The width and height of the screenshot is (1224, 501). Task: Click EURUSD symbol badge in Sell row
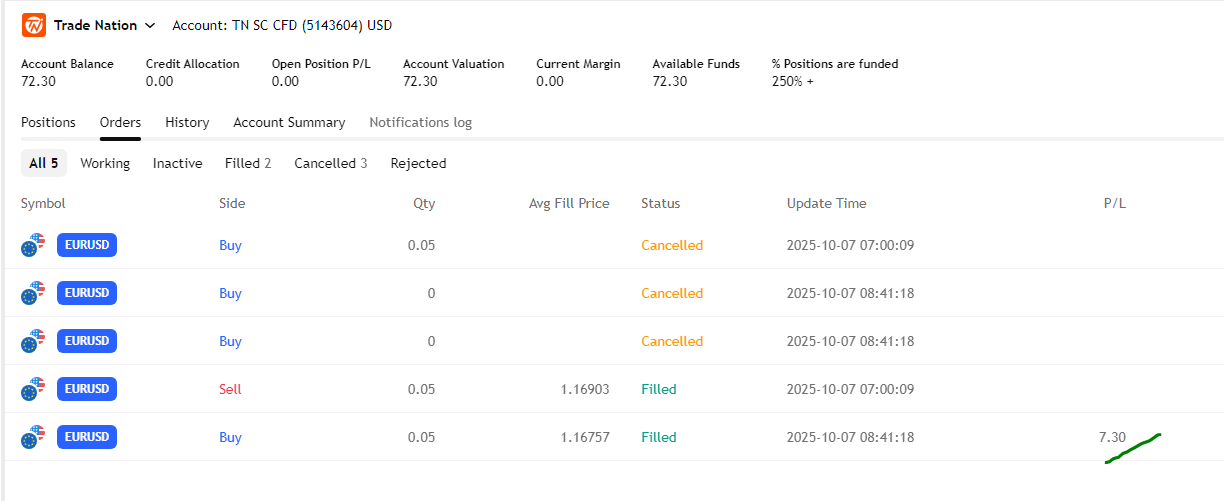coord(87,389)
